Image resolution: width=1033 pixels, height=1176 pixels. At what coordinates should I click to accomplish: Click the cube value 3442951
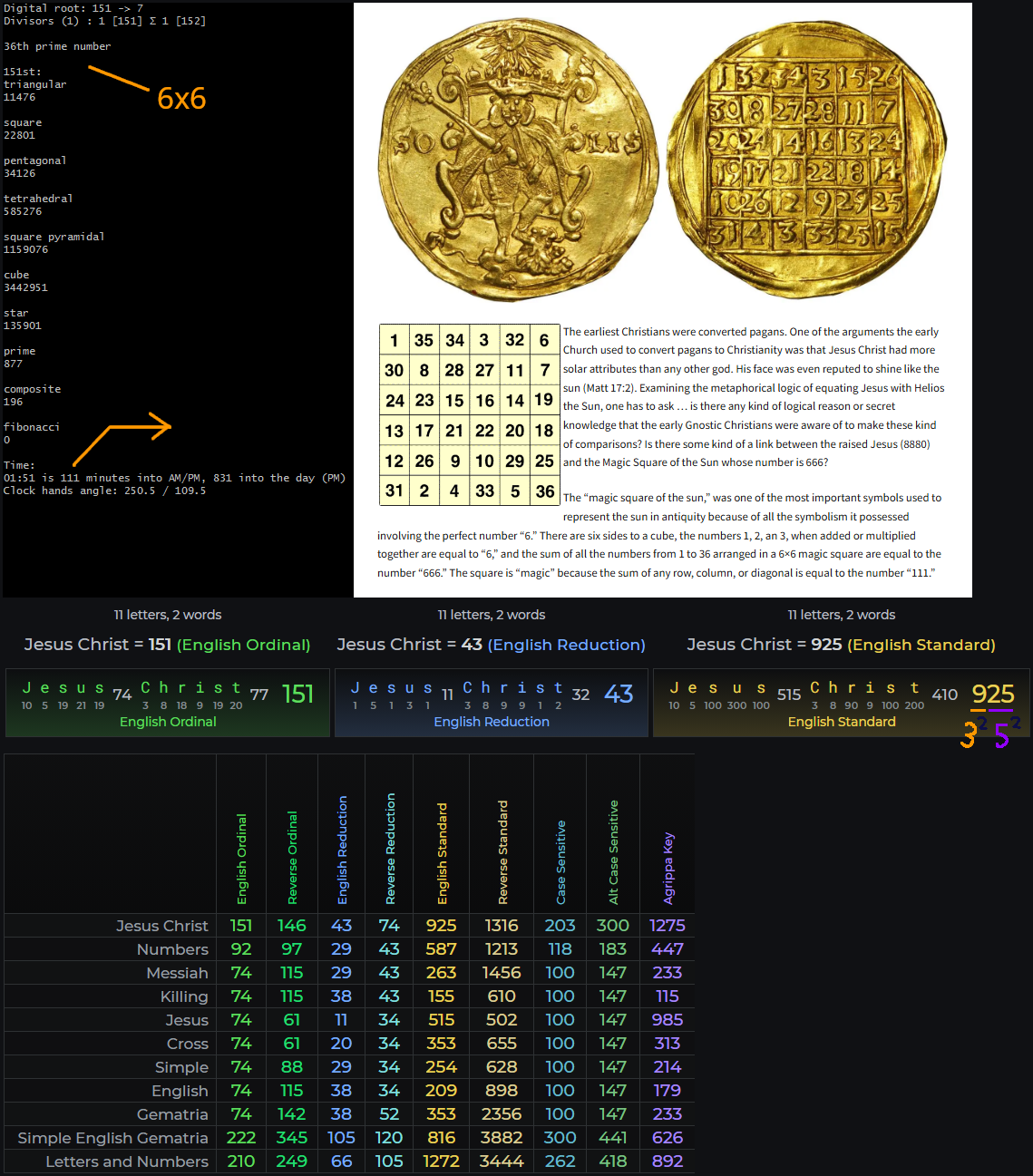pos(25,287)
